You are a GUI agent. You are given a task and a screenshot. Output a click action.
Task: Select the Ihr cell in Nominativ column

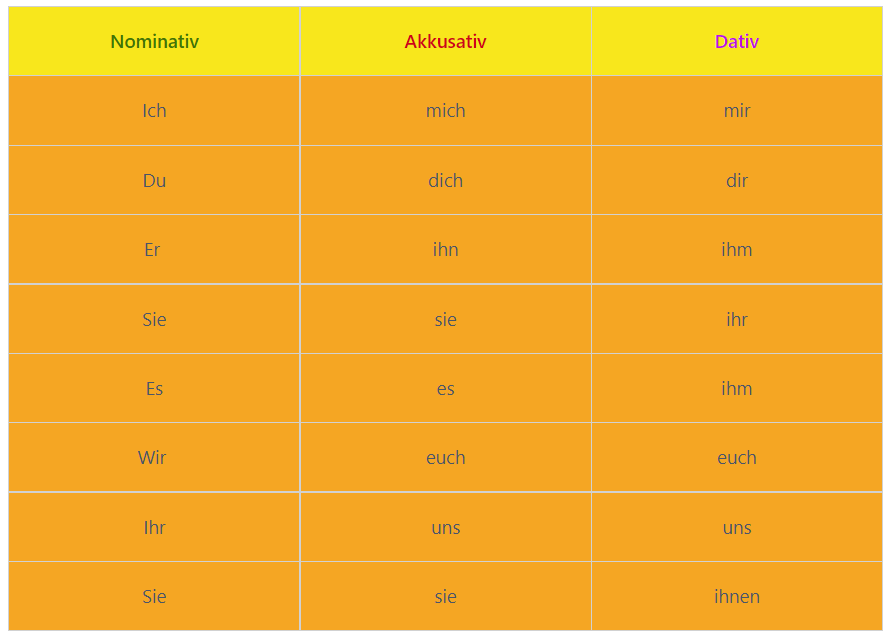click(154, 528)
